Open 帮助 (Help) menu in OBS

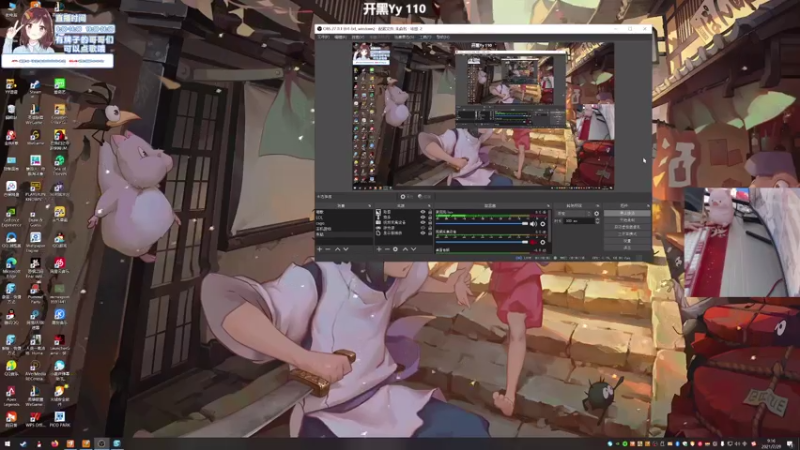click(x=443, y=37)
